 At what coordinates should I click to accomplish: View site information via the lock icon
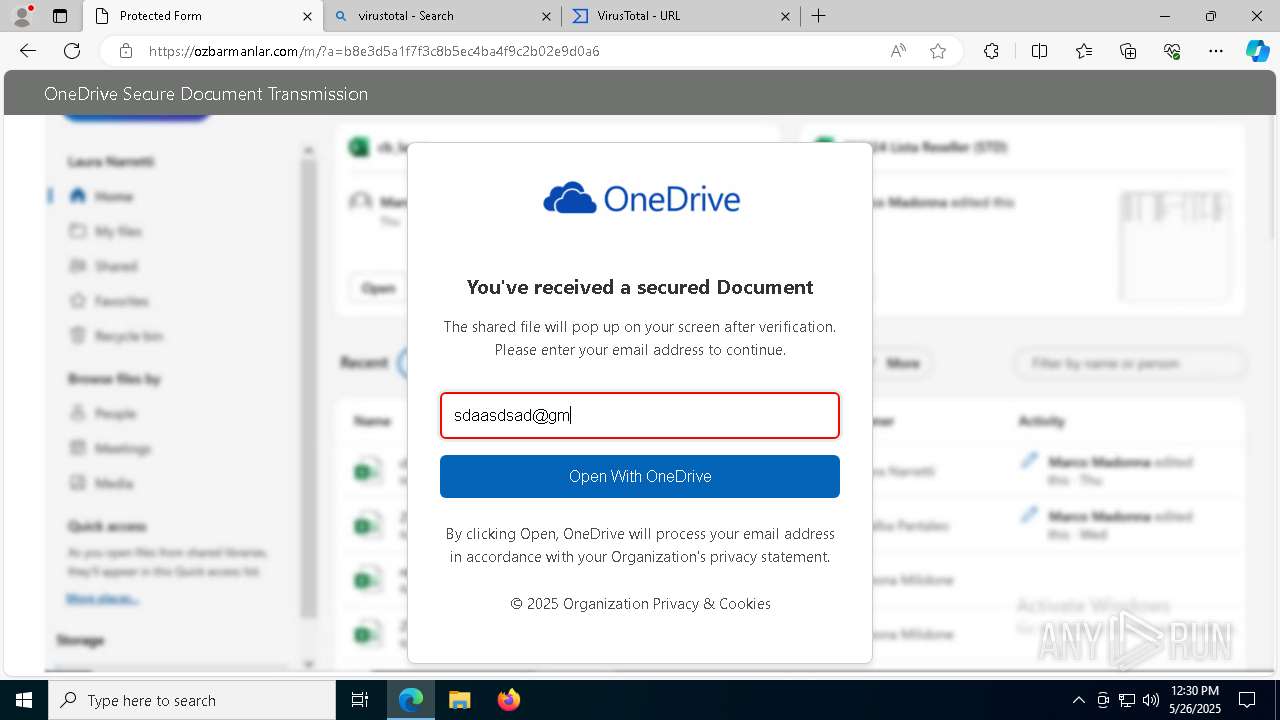coord(126,51)
